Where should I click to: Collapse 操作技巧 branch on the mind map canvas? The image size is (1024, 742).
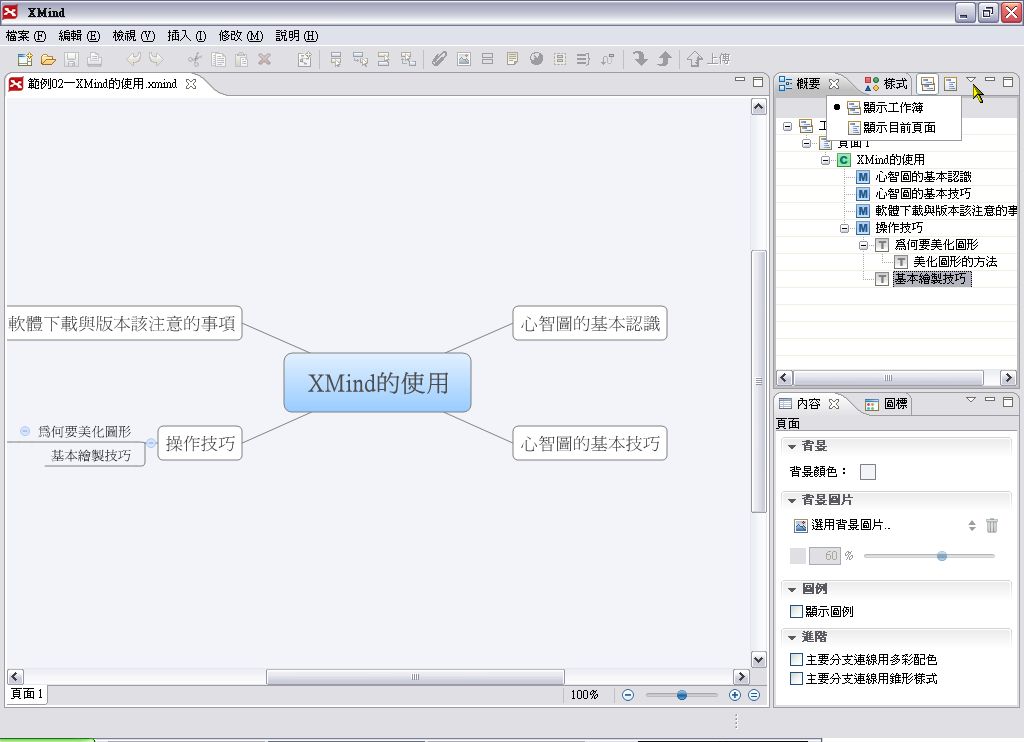pos(151,444)
